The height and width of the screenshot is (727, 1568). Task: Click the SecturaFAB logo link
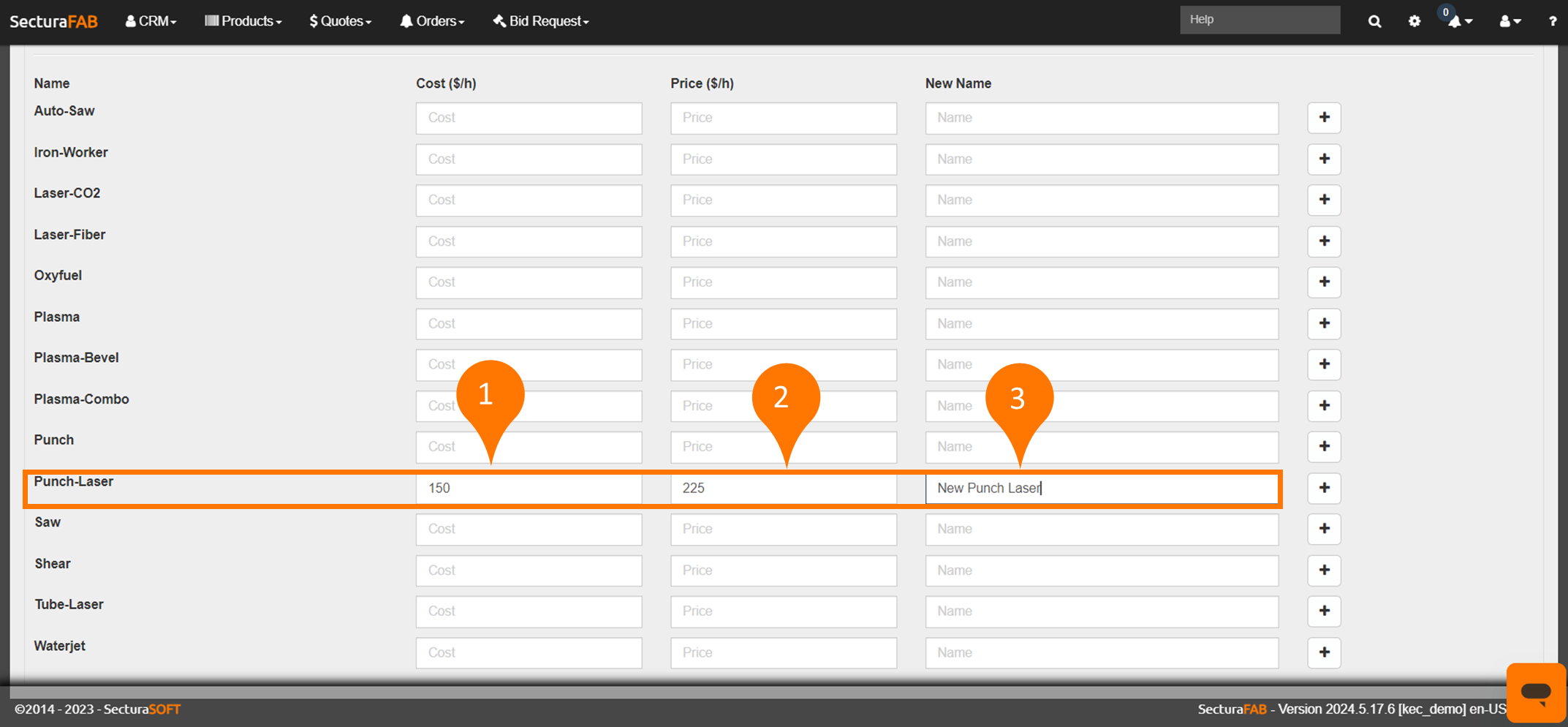click(53, 21)
